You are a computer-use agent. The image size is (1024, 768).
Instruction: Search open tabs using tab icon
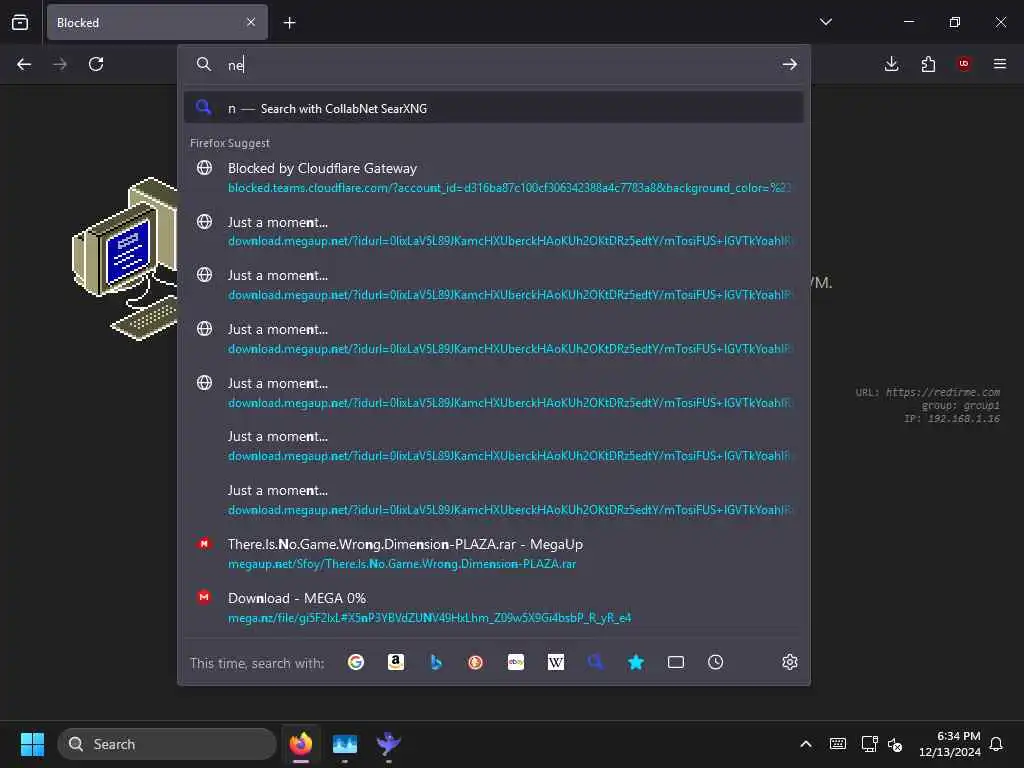click(x=676, y=662)
